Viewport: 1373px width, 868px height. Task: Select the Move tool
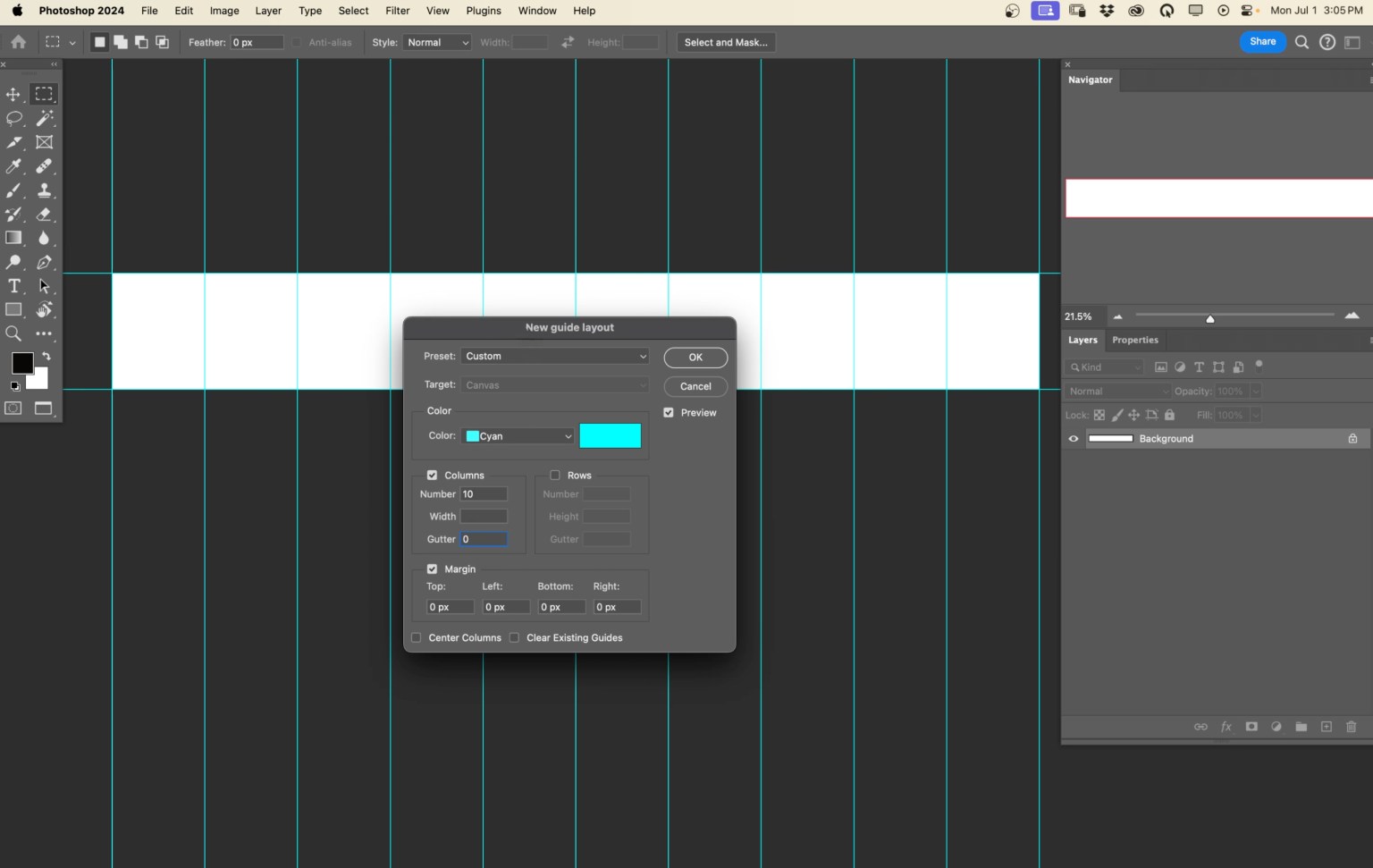[x=13, y=94]
